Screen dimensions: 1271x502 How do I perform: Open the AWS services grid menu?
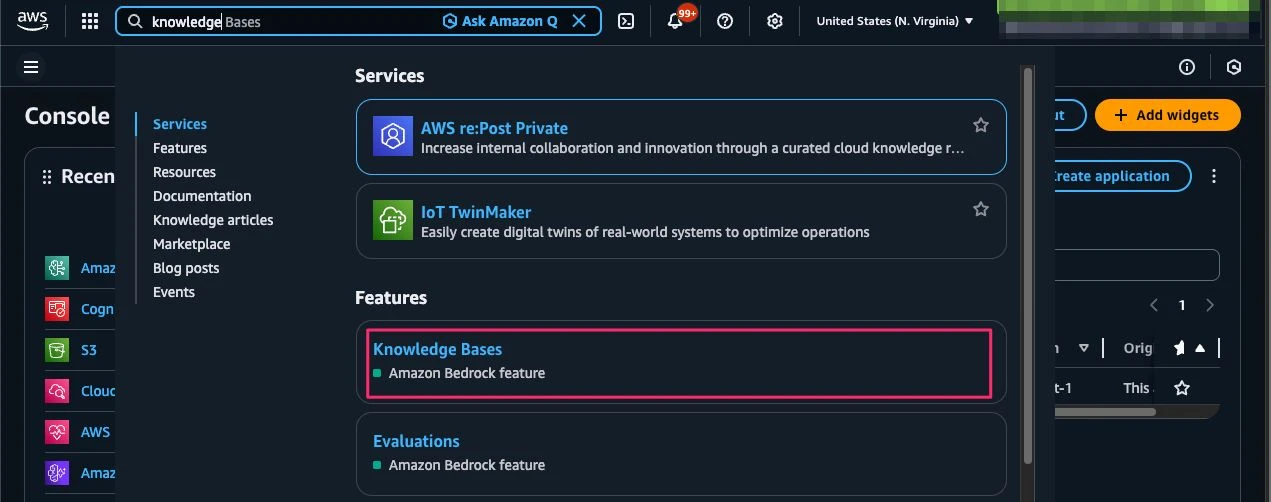pyautogui.click(x=90, y=21)
